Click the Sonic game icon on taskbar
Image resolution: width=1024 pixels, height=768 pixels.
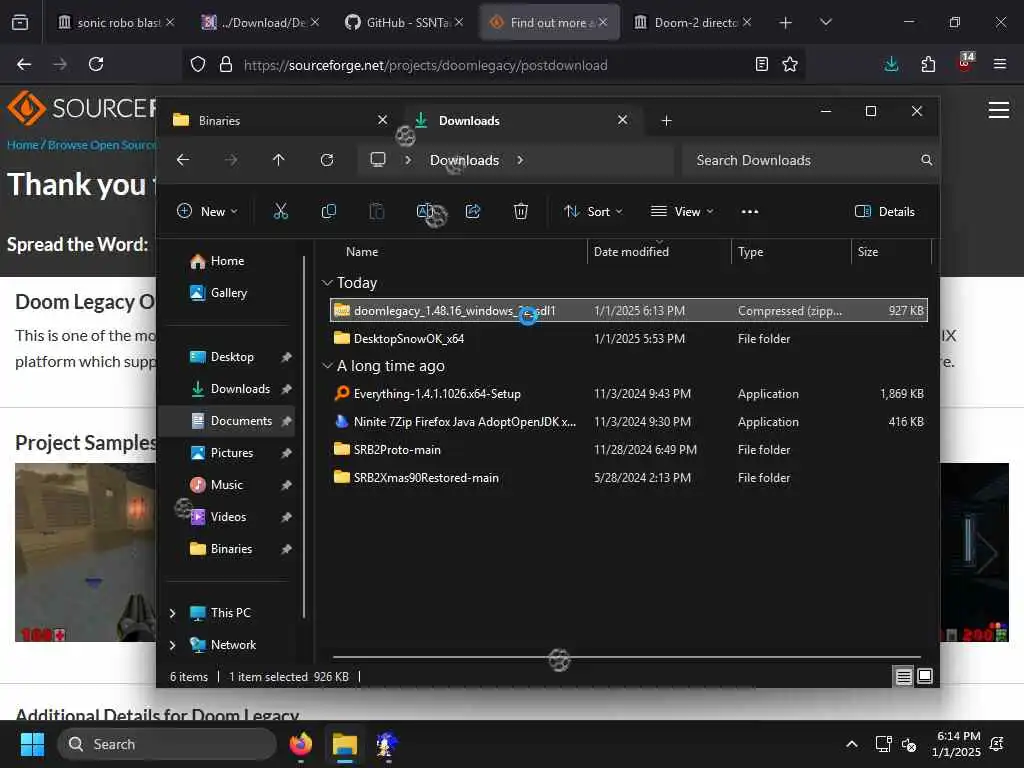(387, 744)
